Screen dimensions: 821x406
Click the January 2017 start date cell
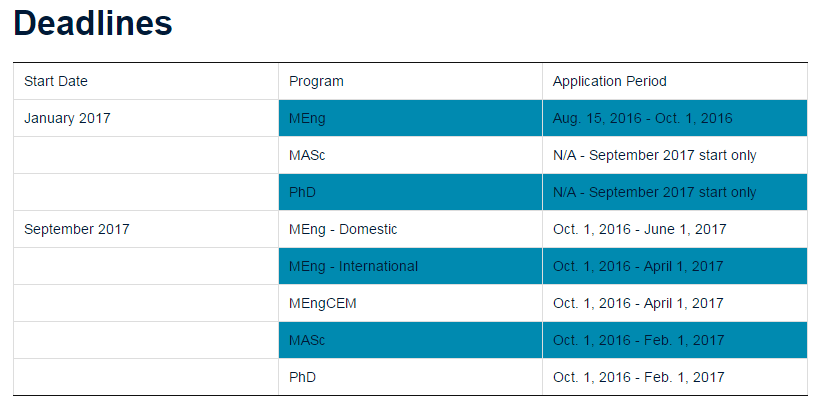point(67,118)
